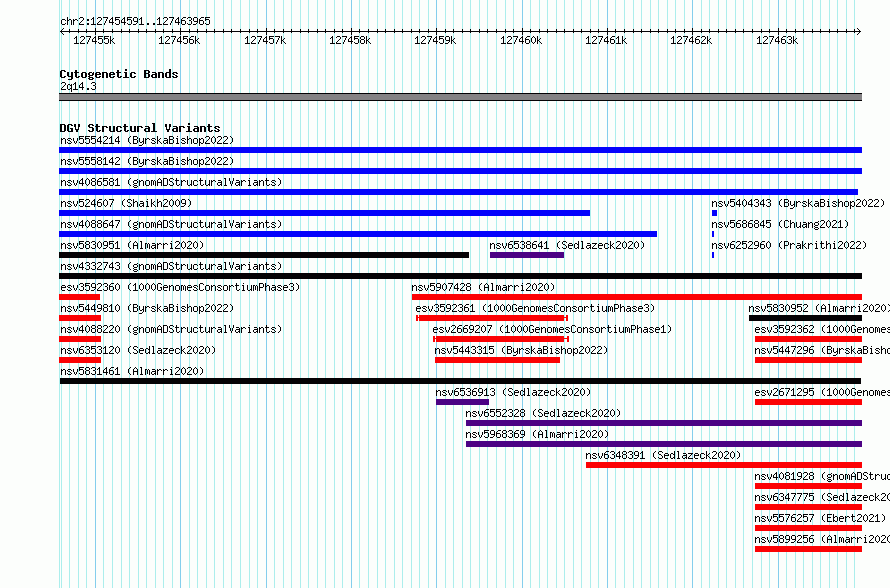Select nsv5449810 (ByrskaBishop2022) label
This screenshot has width=890, height=588.
(x=147, y=308)
